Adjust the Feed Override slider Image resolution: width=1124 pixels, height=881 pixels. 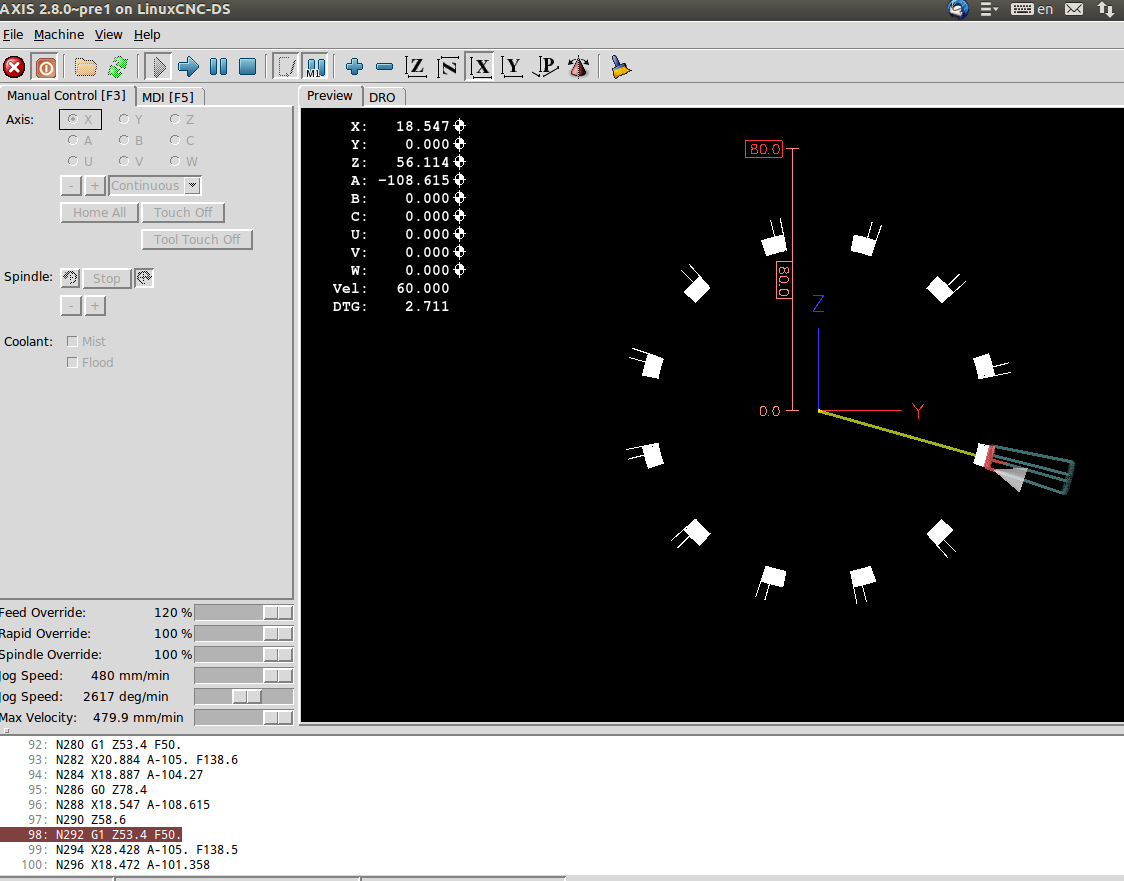pos(277,612)
